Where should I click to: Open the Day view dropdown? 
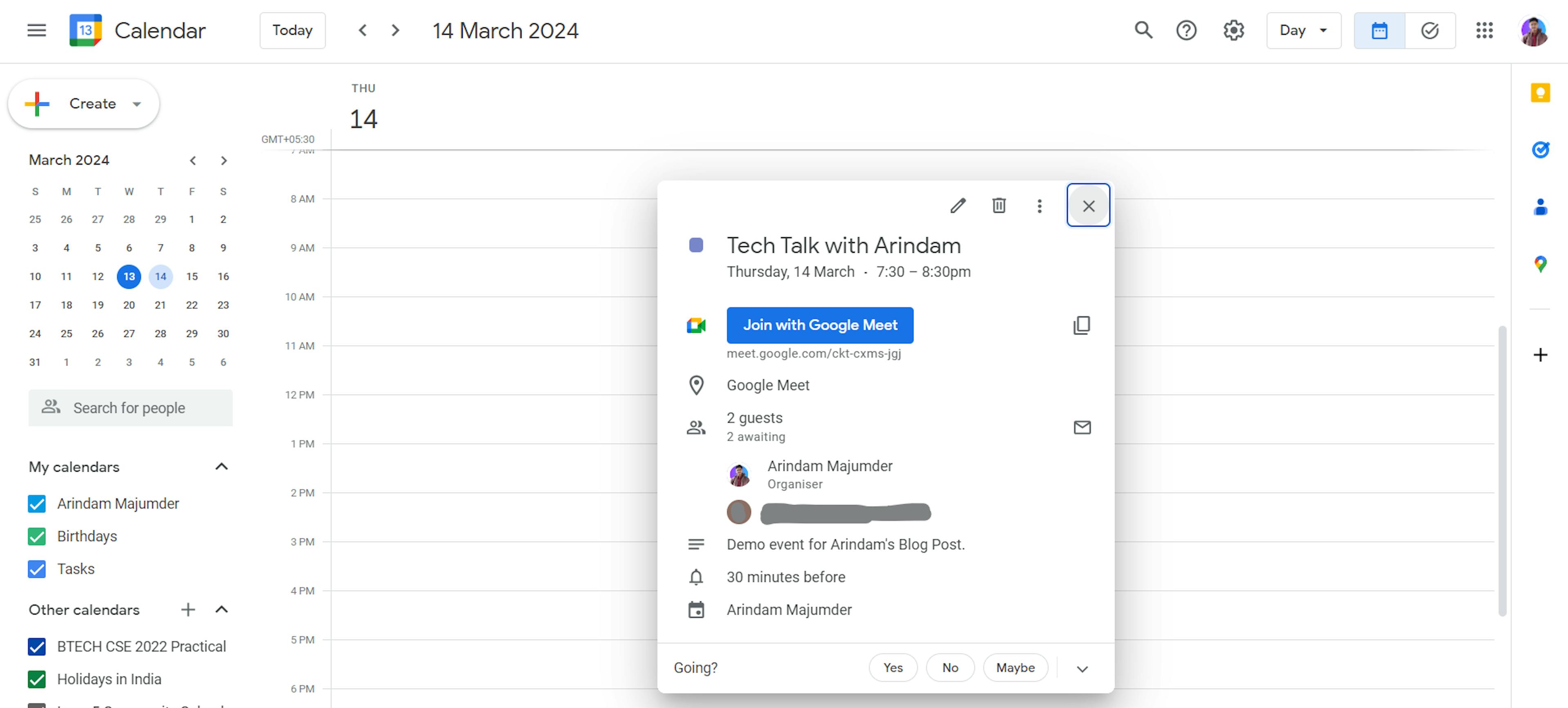point(1303,31)
